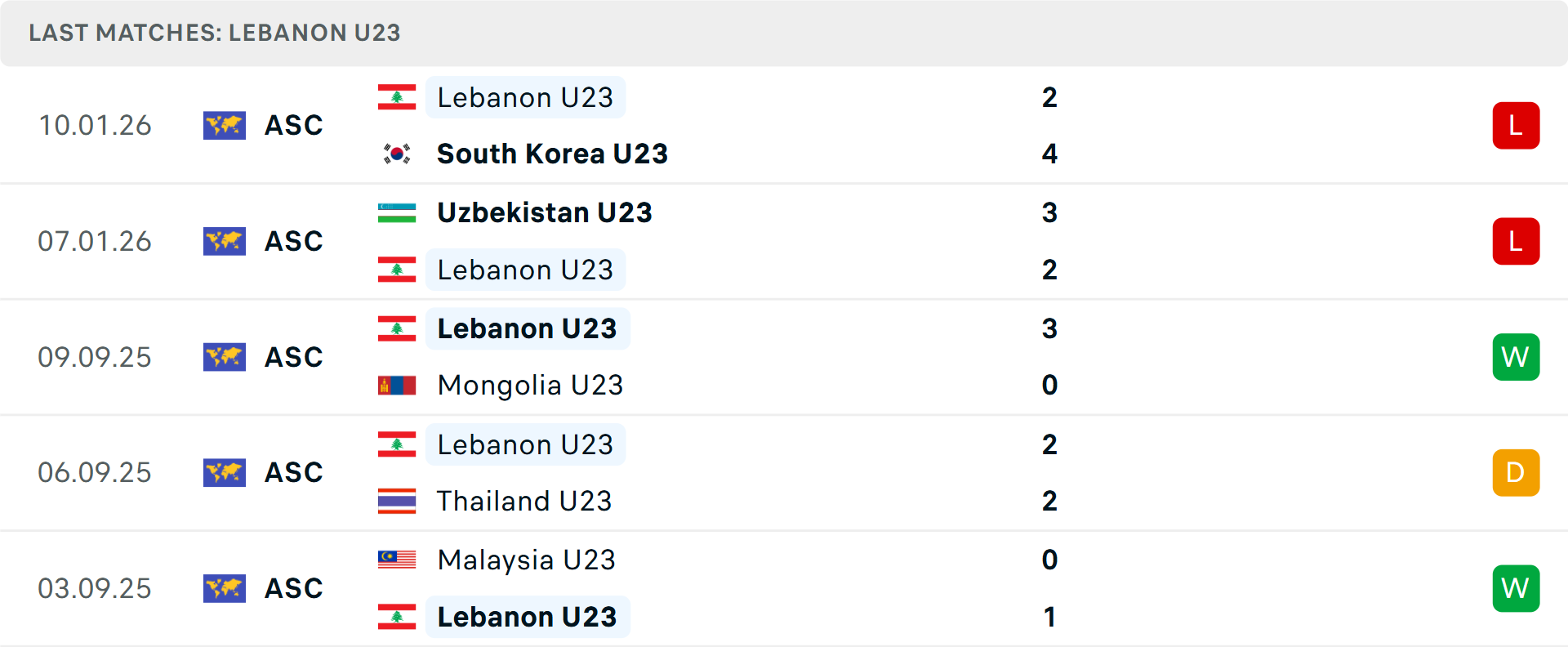The image size is (1568, 647).
Task: Click the win badge for Malaysia match
Action: (x=1516, y=588)
